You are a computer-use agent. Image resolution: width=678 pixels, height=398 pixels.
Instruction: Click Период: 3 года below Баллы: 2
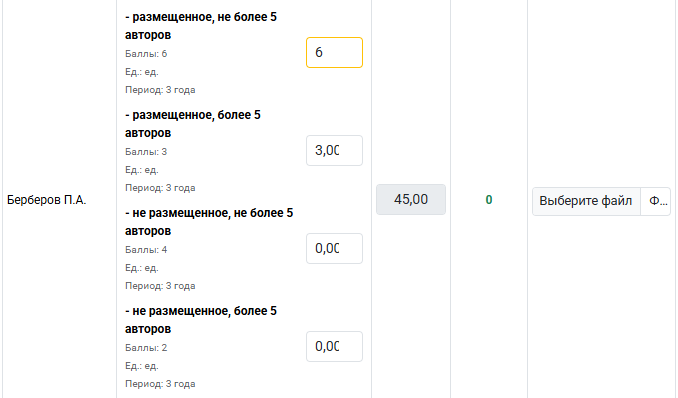click(160, 384)
